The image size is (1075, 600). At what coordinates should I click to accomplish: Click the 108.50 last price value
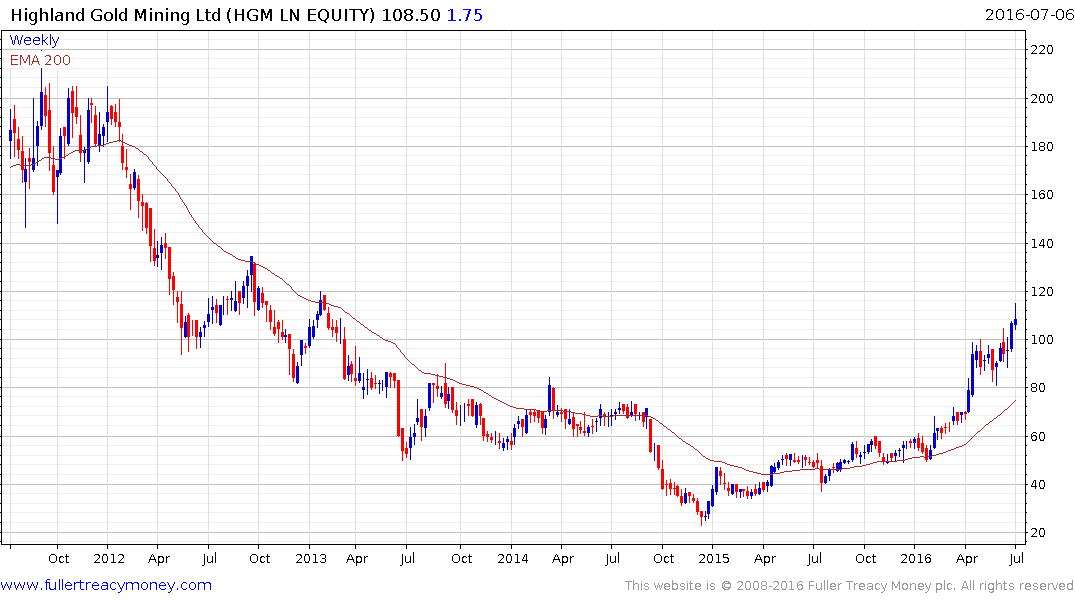pos(411,15)
